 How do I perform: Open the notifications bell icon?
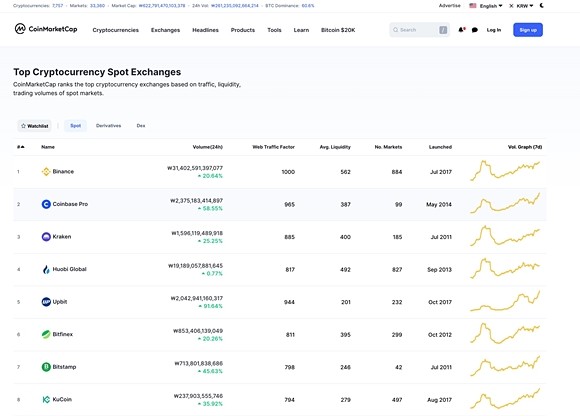461,30
